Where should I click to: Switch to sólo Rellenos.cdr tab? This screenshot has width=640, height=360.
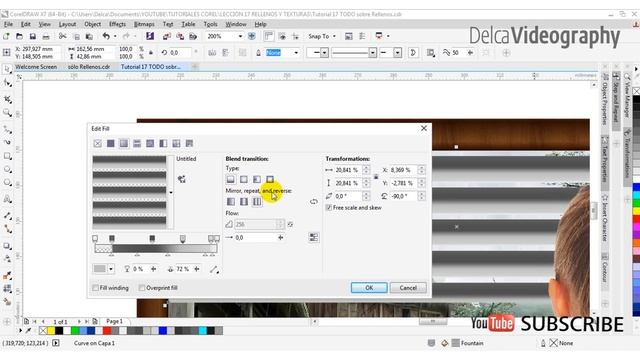pyautogui.click(x=89, y=67)
